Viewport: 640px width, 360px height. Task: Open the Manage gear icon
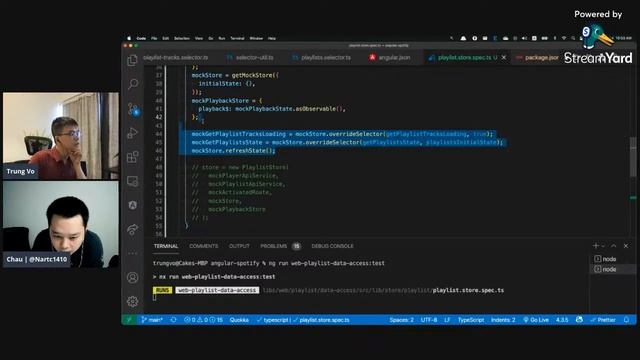coord(132,302)
